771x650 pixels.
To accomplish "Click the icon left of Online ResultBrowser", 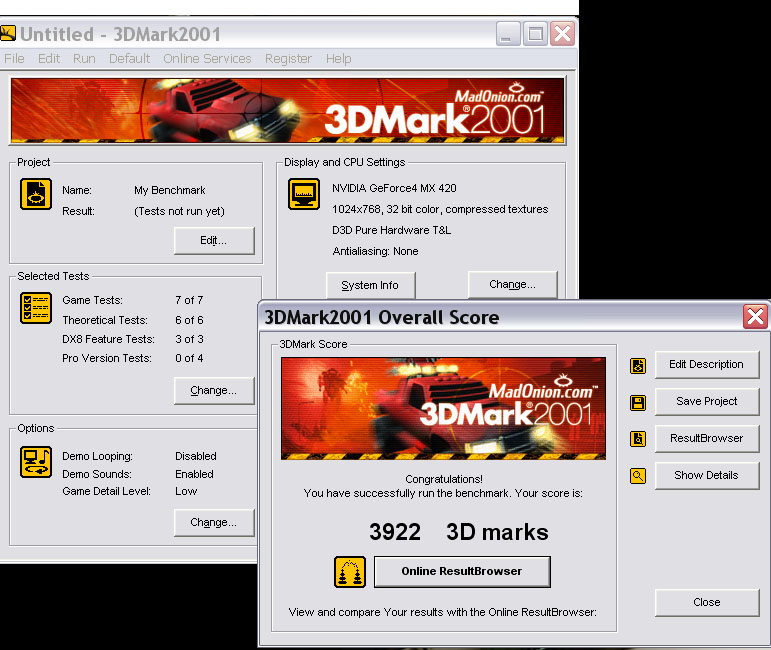I will pyautogui.click(x=350, y=572).
